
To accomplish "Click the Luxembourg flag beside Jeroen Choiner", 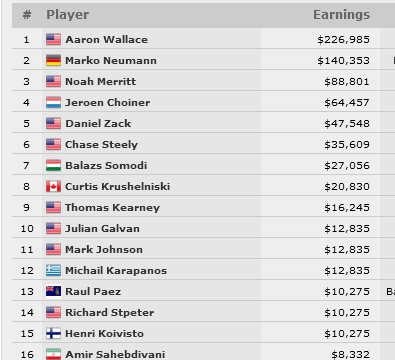I will tap(53, 102).
